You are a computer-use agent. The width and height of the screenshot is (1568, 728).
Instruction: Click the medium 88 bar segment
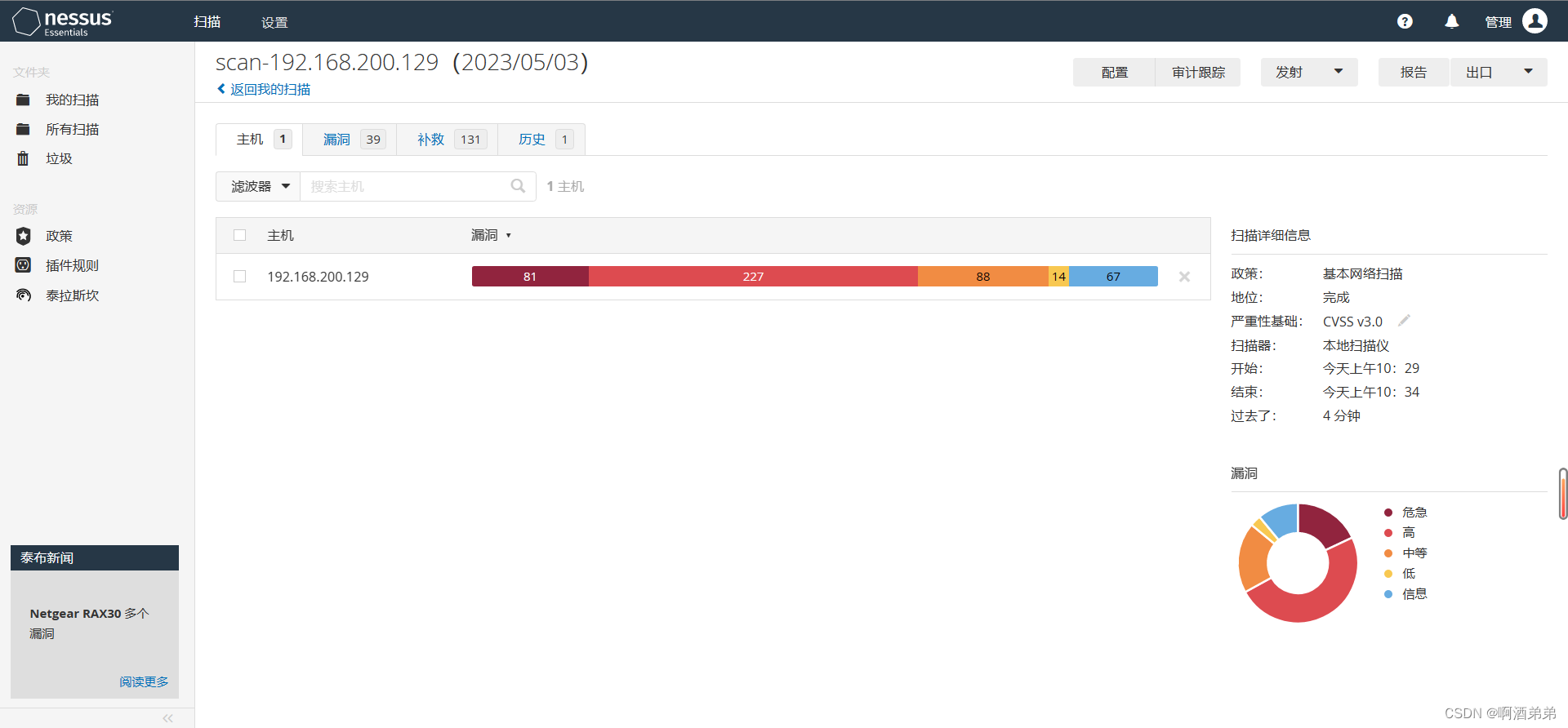pos(983,276)
